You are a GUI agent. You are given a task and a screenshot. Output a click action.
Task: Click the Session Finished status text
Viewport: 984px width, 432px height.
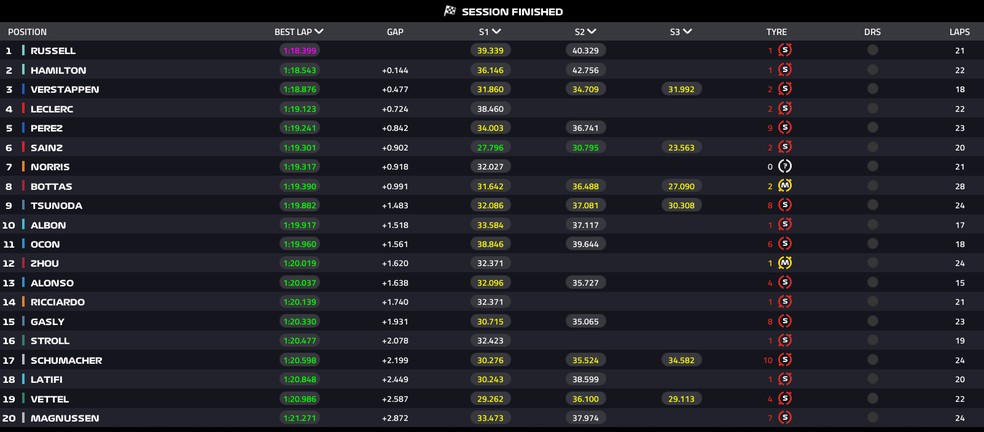point(512,11)
